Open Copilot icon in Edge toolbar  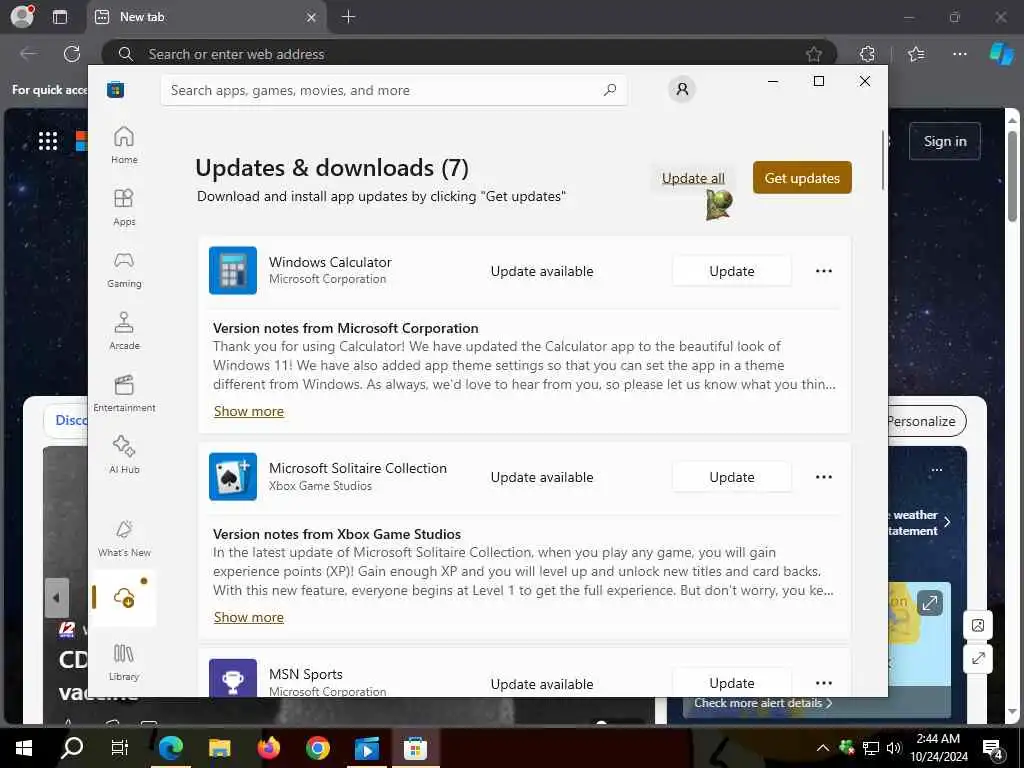[x=1001, y=54]
